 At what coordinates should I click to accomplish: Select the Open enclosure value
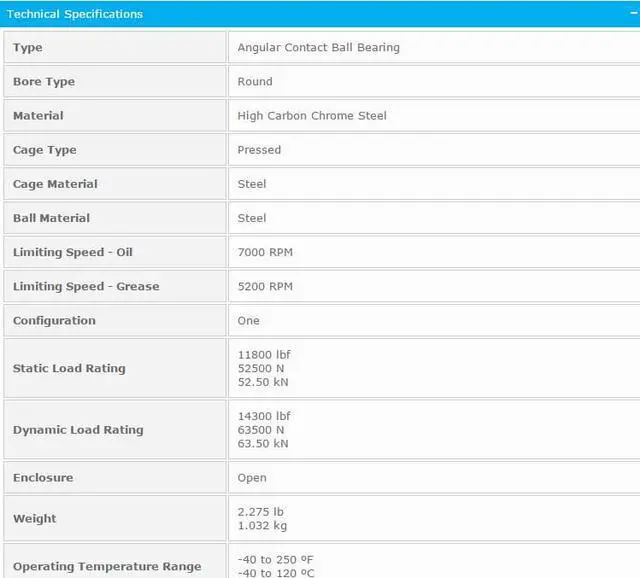point(252,478)
